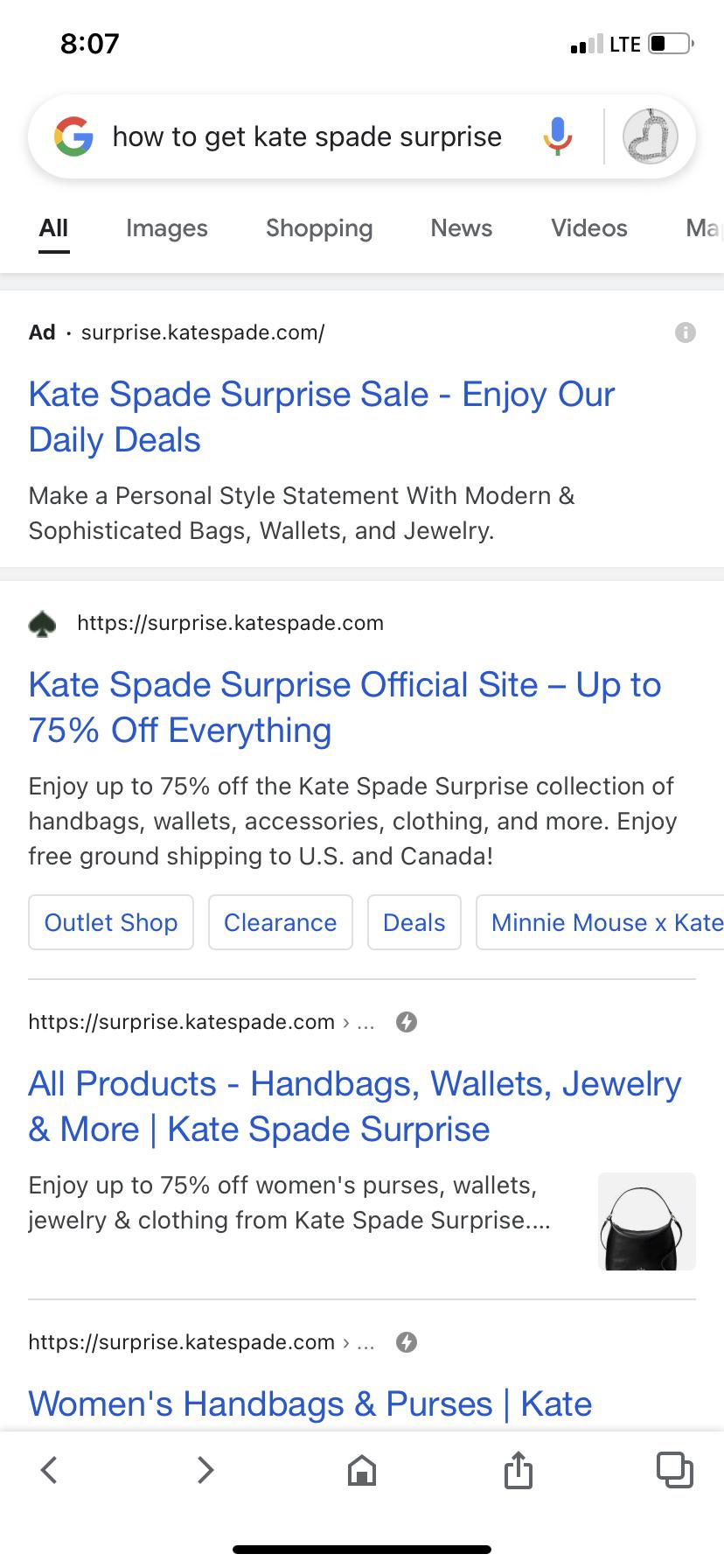Viewport: 724px width, 1568px height.
Task: Switch to the Images tab
Action: point(166,228)
